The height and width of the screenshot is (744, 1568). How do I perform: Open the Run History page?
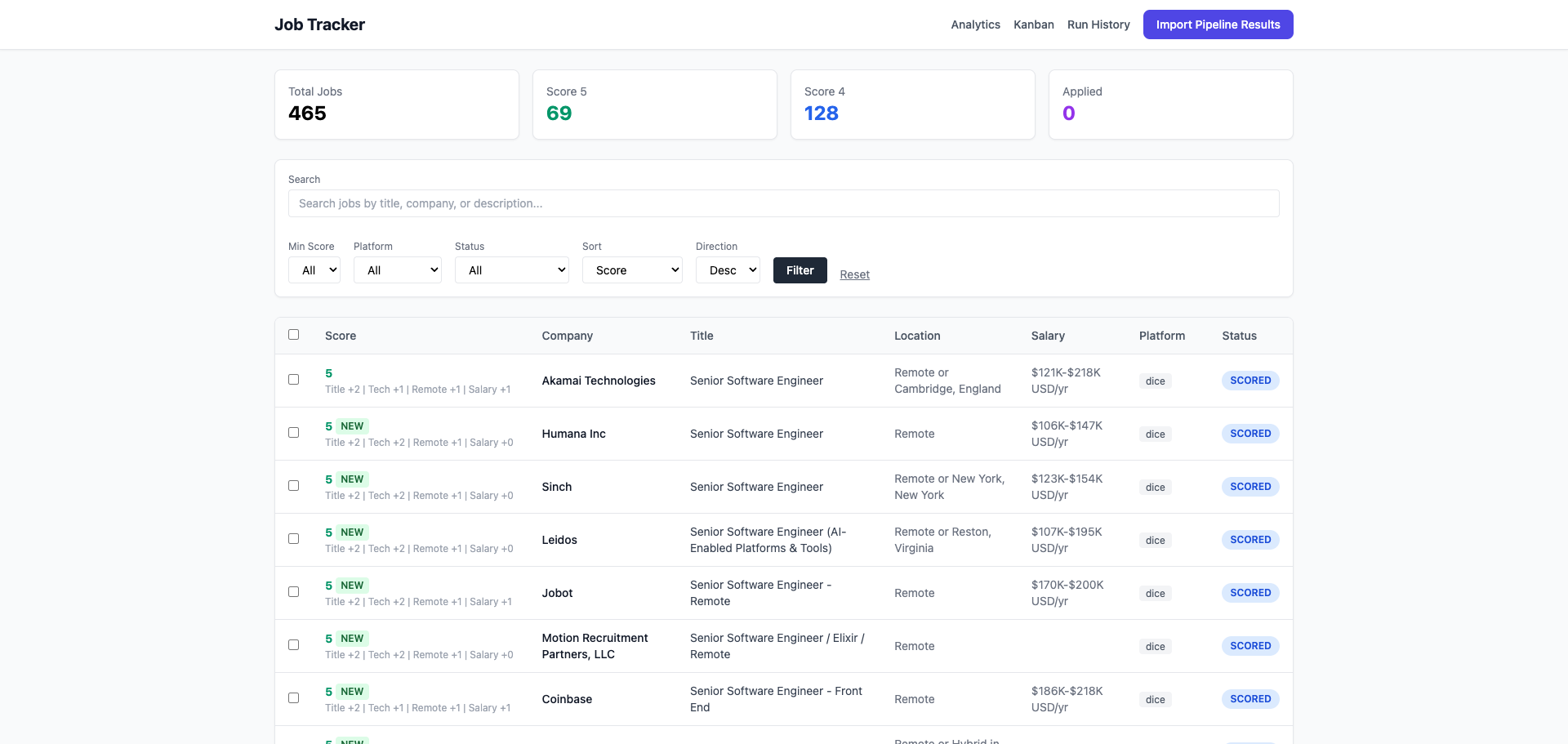[1098, 25]
